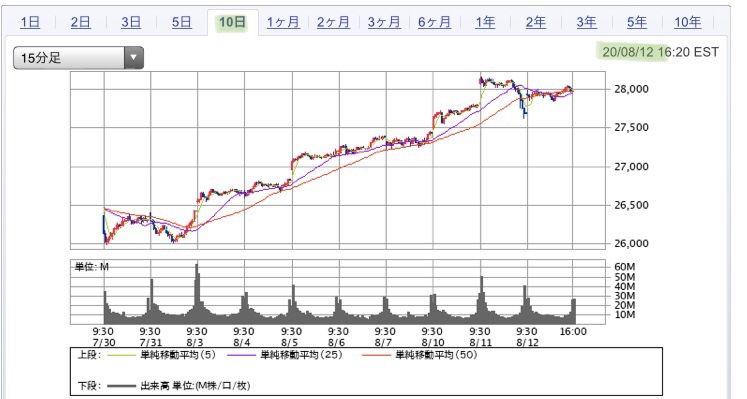Select the 3日 time range tab
Viewport: 747px width, 399px height.
131,22
